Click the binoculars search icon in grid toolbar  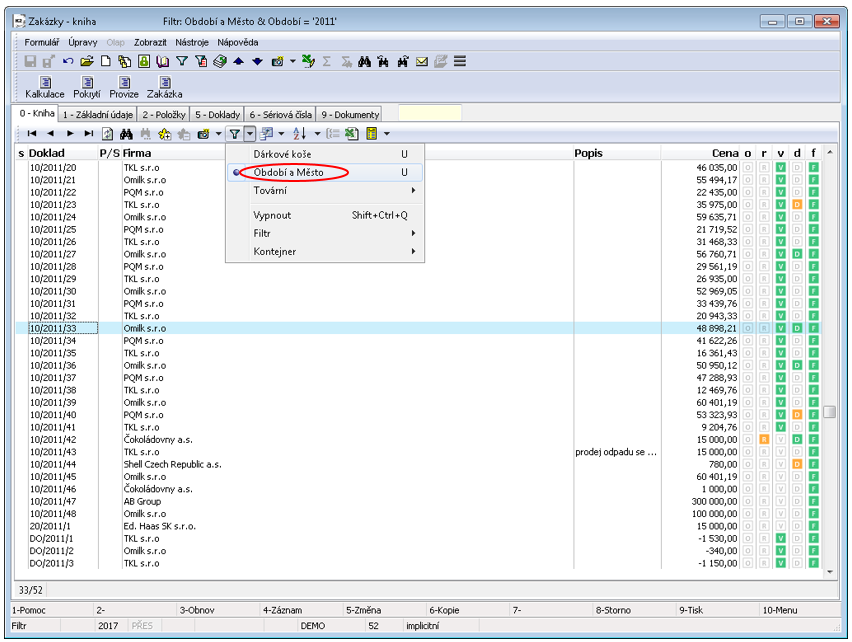click(126, 133)
